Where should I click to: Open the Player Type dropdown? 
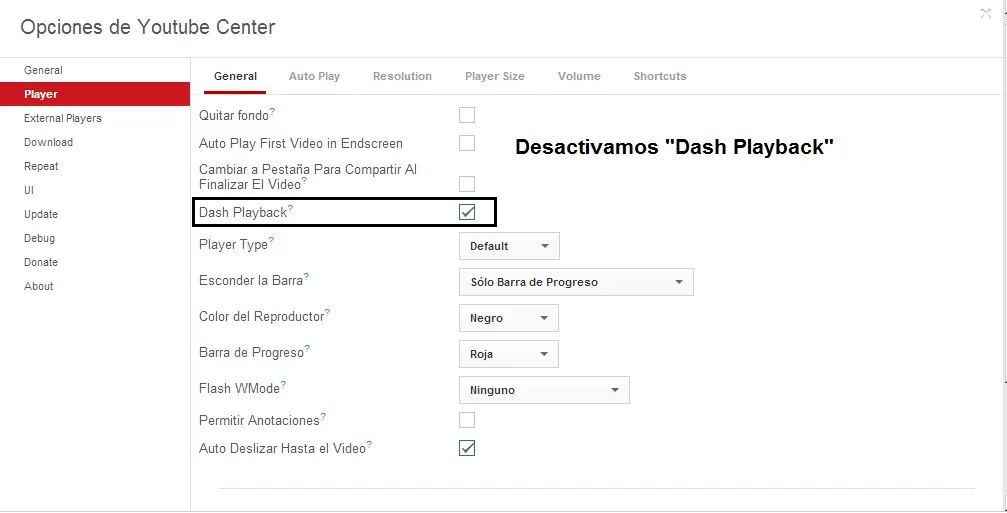509,246
